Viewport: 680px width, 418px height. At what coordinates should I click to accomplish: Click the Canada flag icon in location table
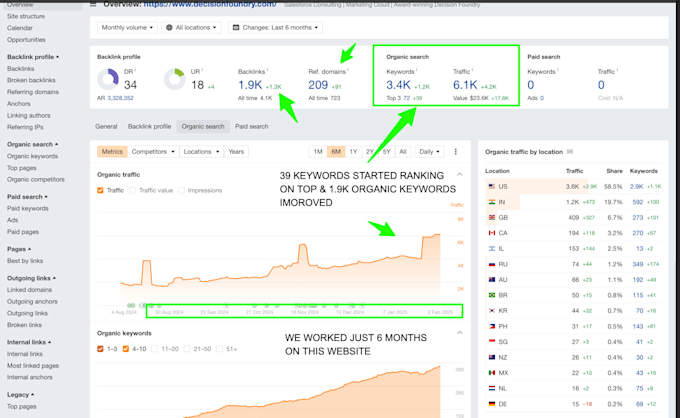(x=492, y=233)
